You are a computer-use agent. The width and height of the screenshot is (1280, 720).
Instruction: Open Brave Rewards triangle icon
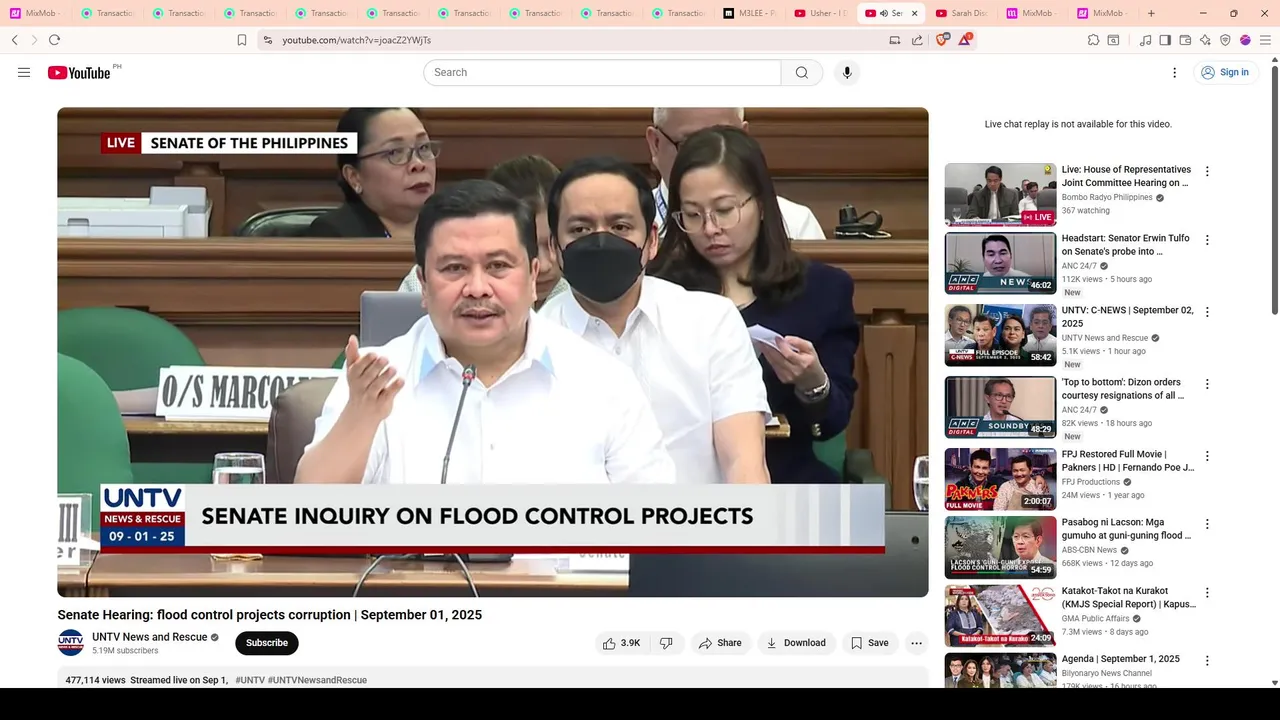965,40
